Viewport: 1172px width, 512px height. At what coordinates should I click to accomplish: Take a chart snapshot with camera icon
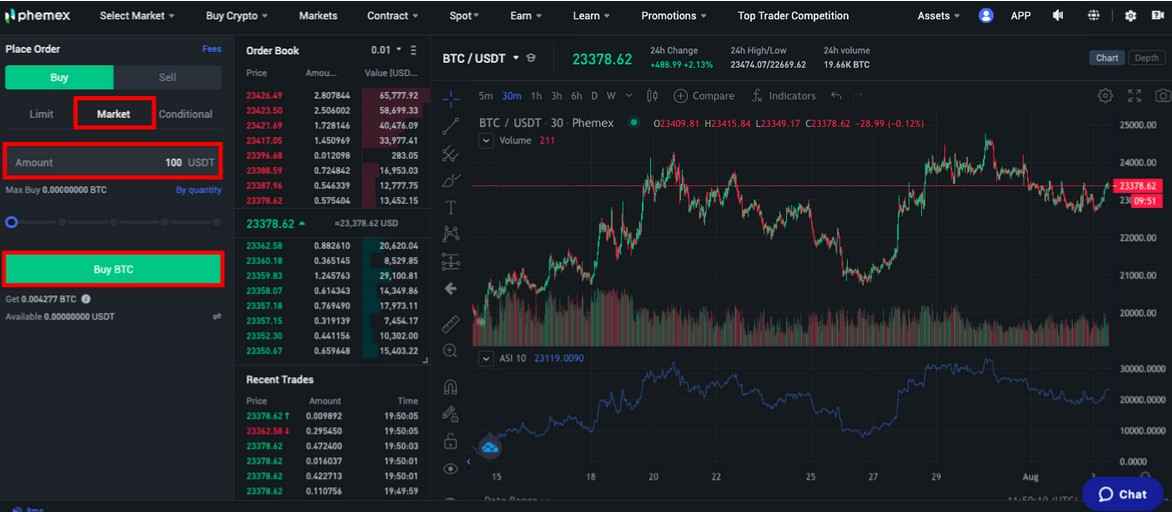[x=1162, y=96]
